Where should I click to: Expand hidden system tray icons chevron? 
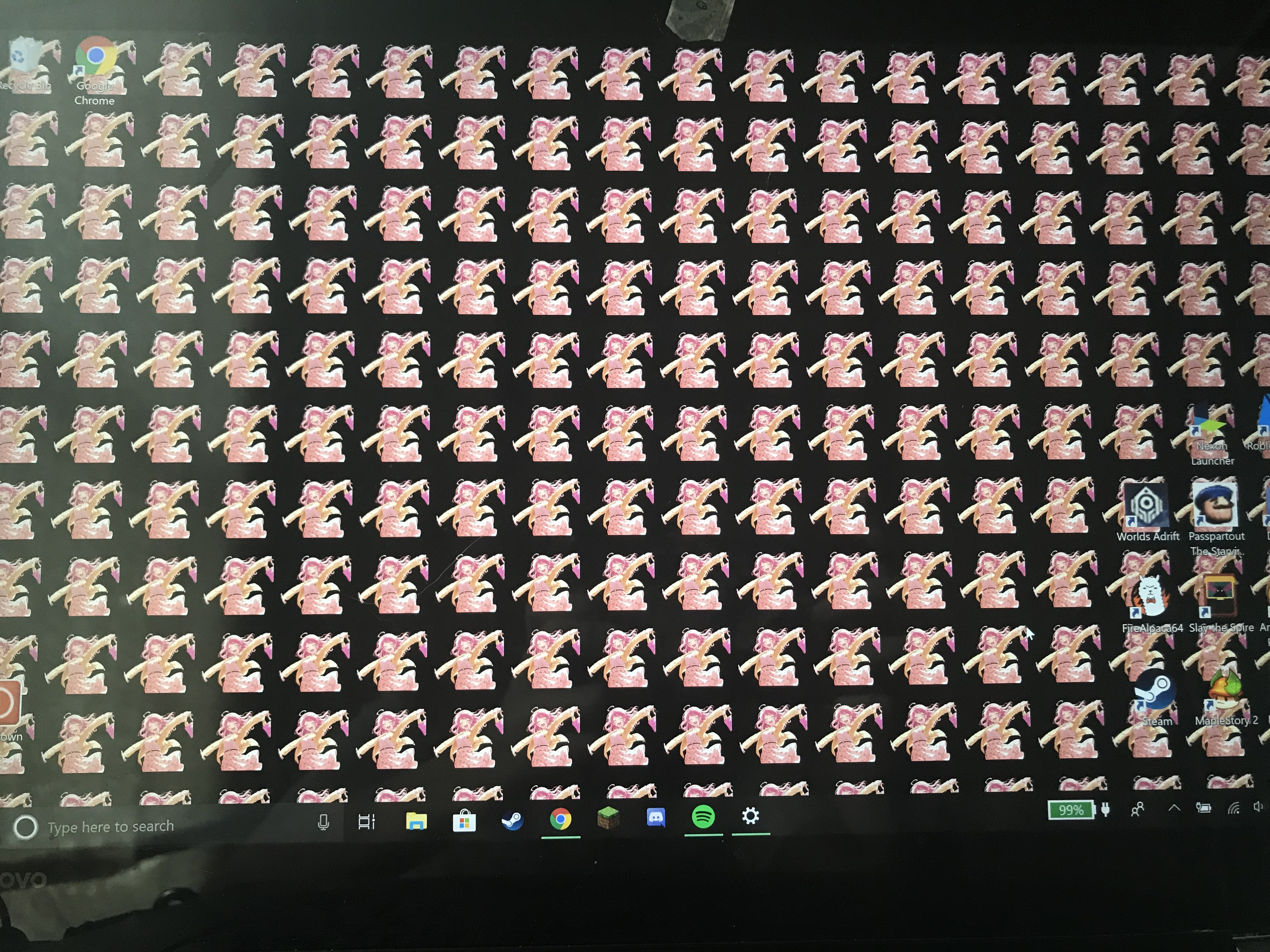[1174, 808]
